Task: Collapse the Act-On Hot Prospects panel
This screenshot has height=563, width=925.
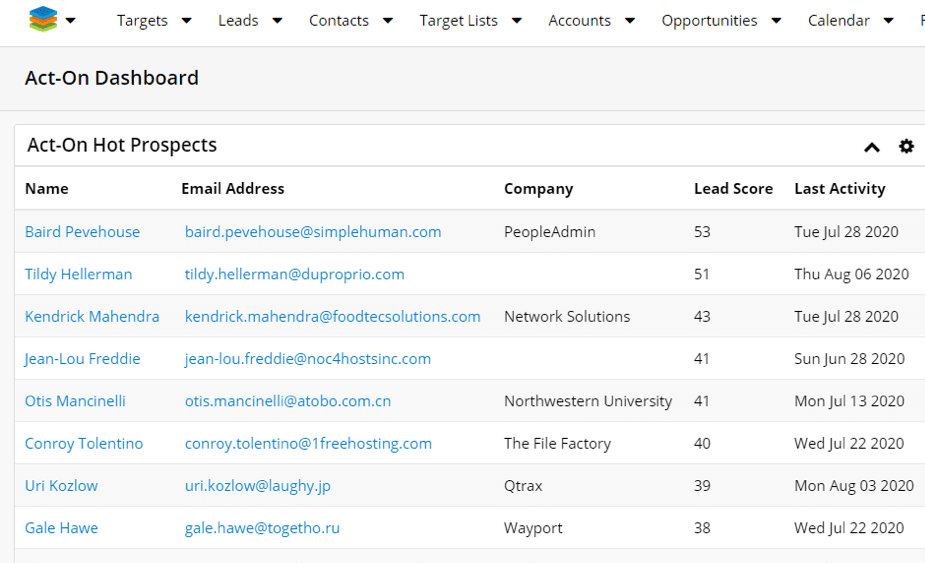Action: pyautogui.click(x=872, y=147)
